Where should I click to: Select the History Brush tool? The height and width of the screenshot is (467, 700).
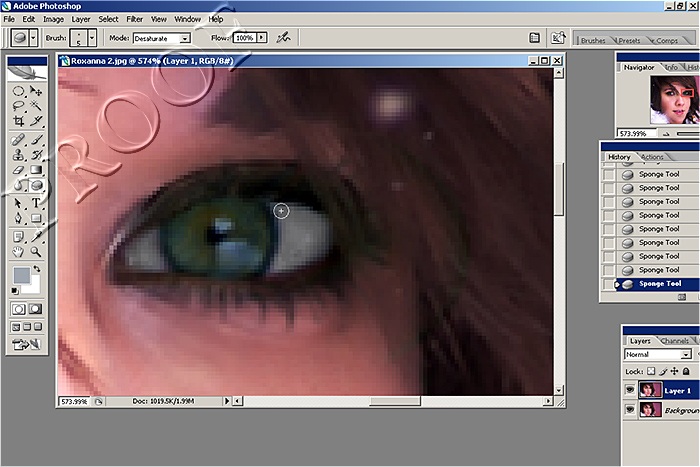36,155
